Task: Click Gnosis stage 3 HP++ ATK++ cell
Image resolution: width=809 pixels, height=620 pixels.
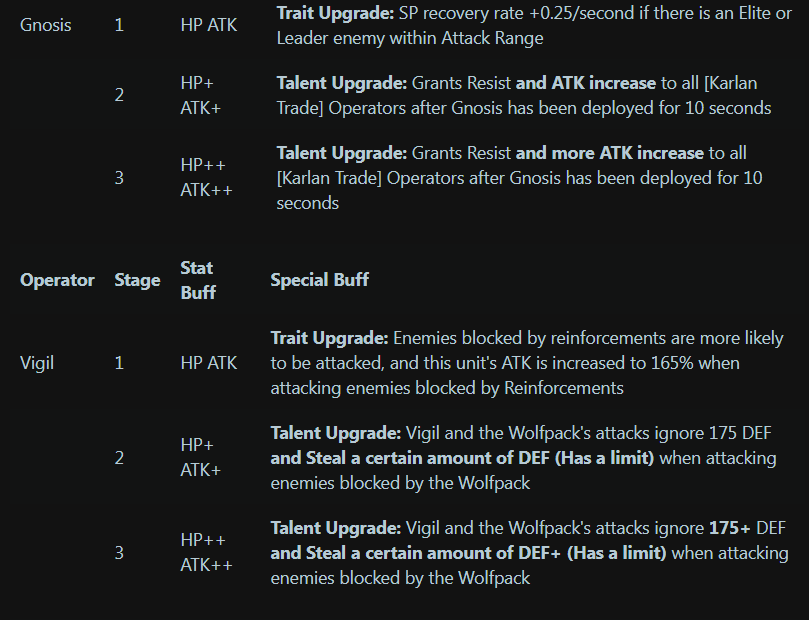Action: pyautogui.click(x=206, y=178)
